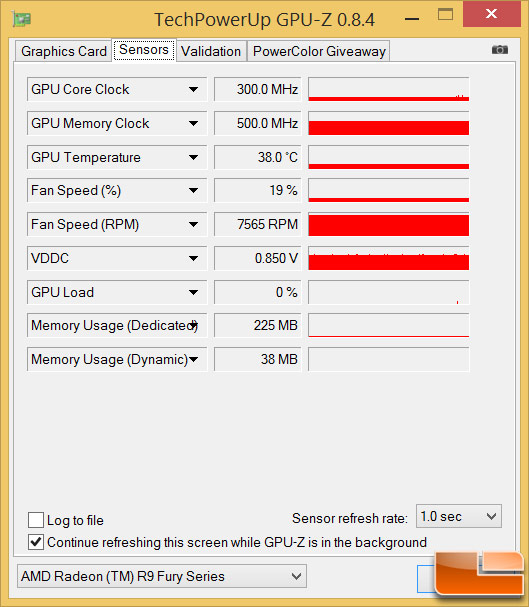Click the Fan Speed RPM red graph bar
The image size is (529, 607).
(389, 225)
